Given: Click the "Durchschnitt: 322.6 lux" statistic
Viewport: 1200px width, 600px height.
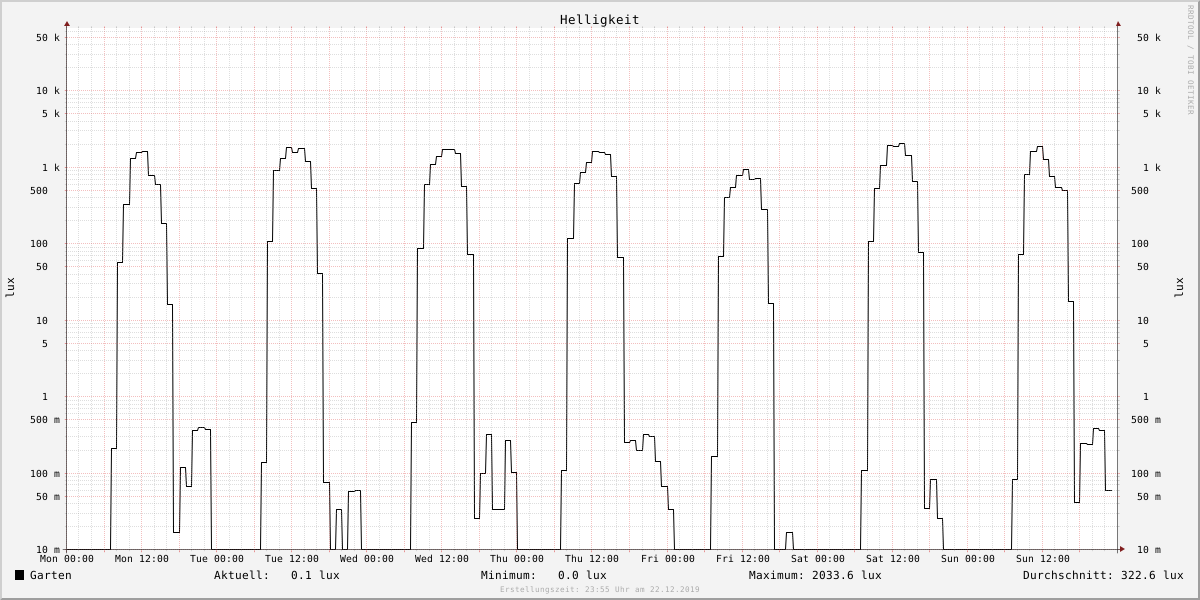Looking at the screenshot, I should 1103,575.
